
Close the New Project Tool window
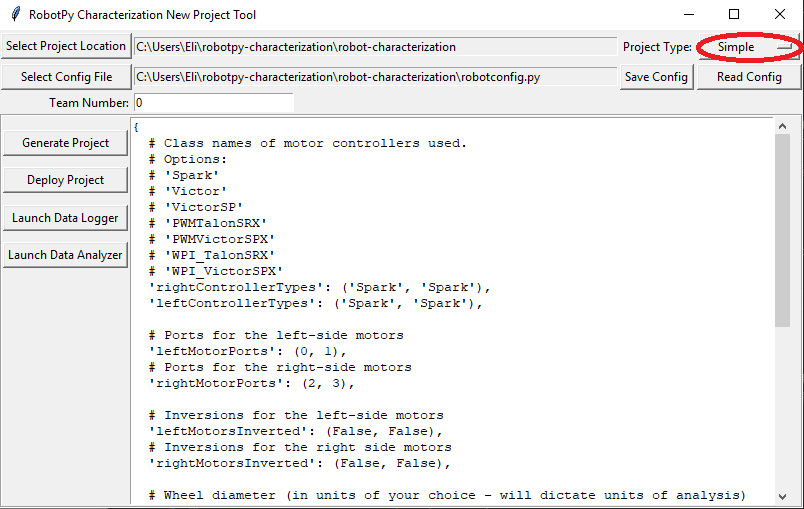click(x=779, y=14)
